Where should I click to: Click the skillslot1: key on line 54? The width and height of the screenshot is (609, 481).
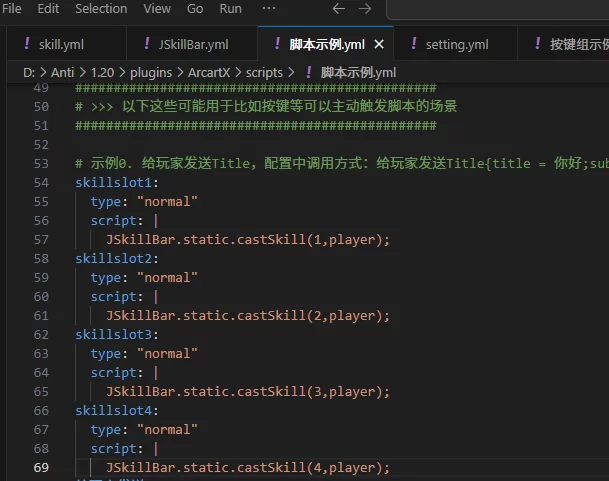coord(117,183)
